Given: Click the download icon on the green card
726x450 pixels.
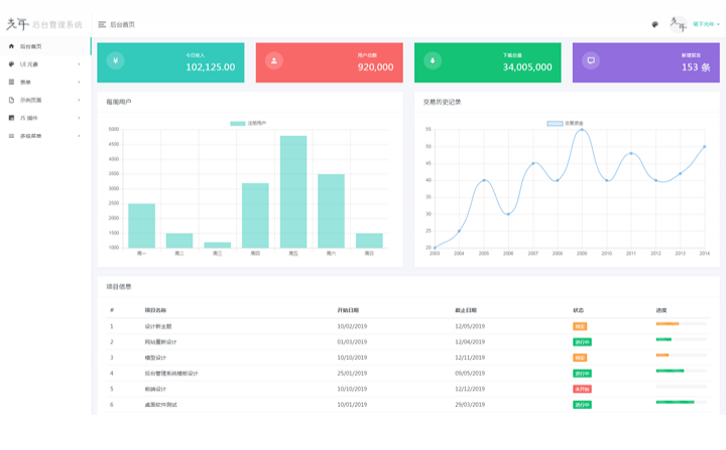Looking at the screenshot, I should [432, 61].
